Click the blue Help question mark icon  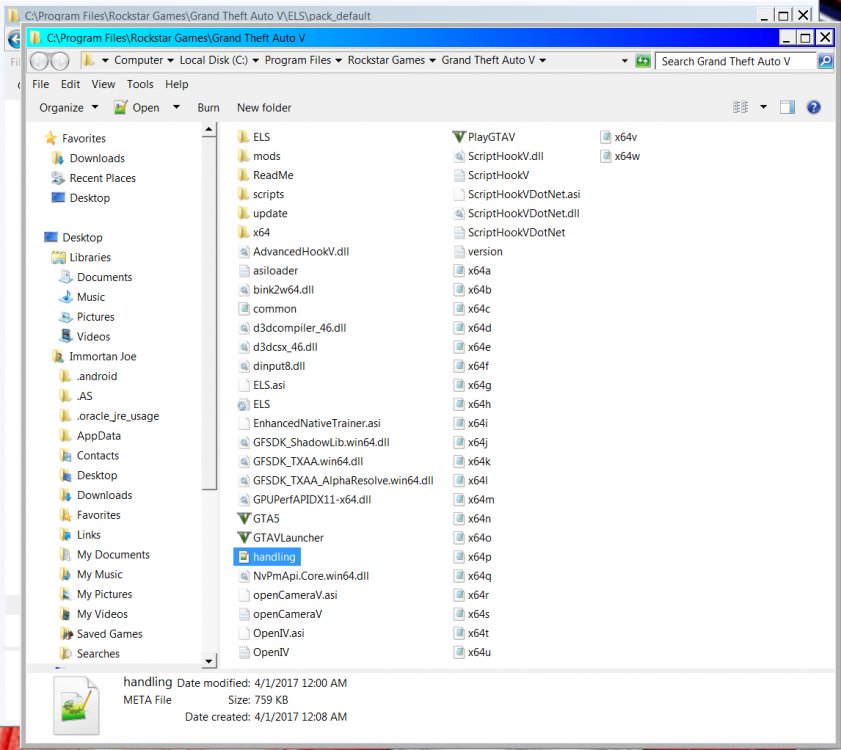pyautogui.click(x=813, y=107)
